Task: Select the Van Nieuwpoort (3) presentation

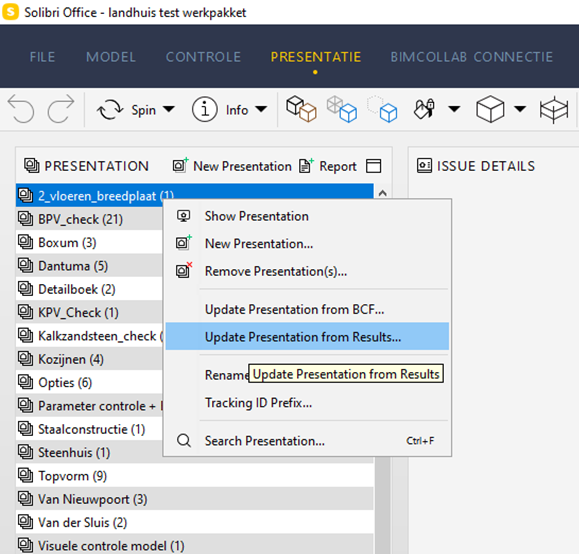Action: pos(195,499)
